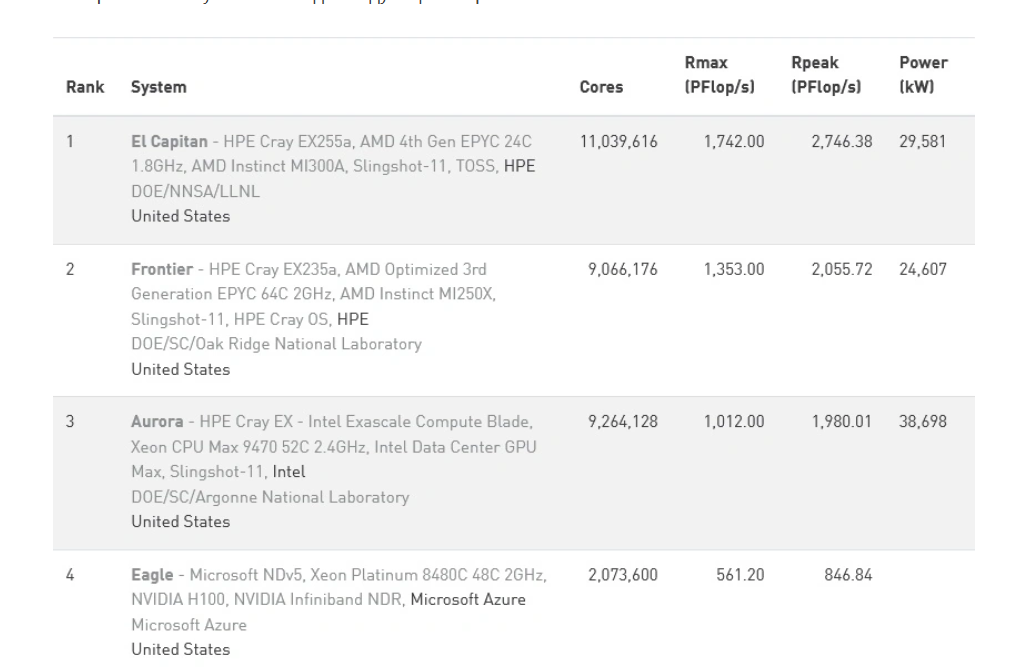
Task: Click the Rmax (PFlop/s) column header
Action: [x=719, y=75]
